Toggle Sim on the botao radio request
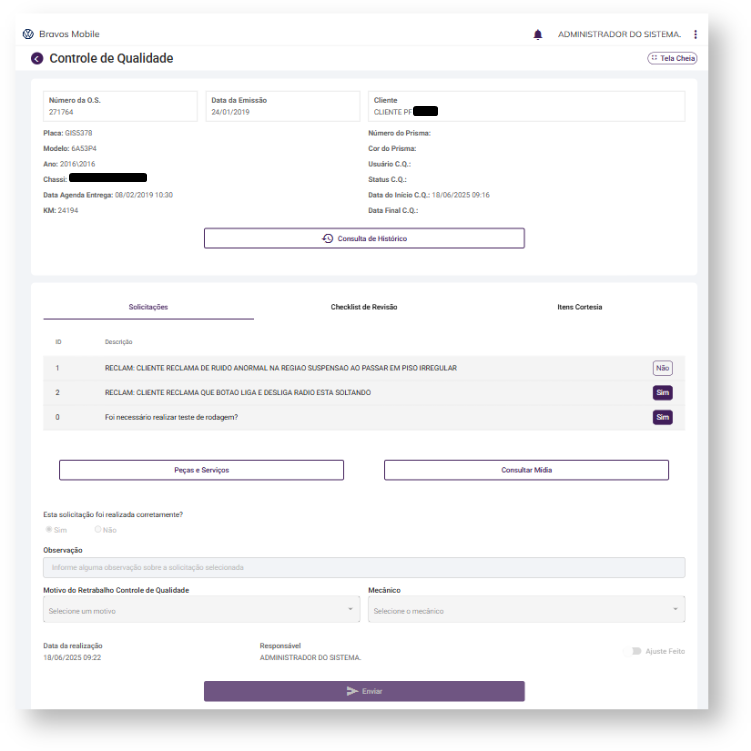 point(662,393)
